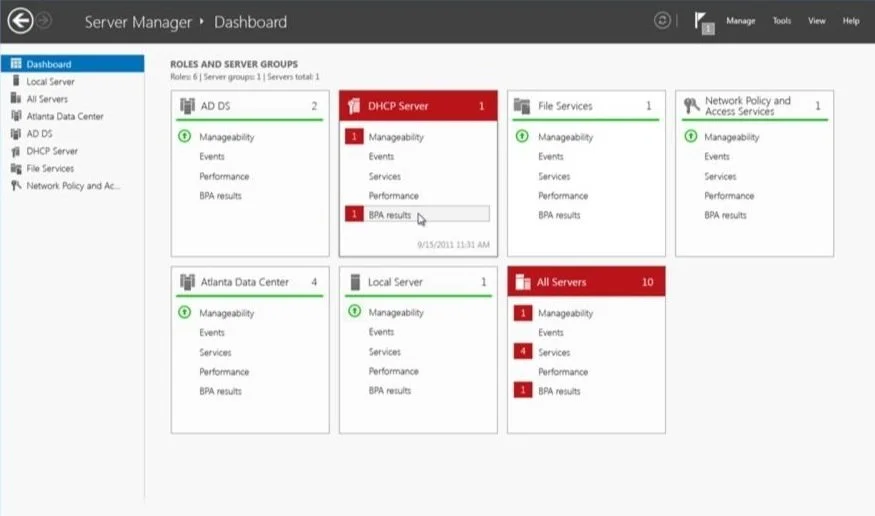Click green status icon in Local Server tile
The image size is (875, 516).
(x=354, y=311)
